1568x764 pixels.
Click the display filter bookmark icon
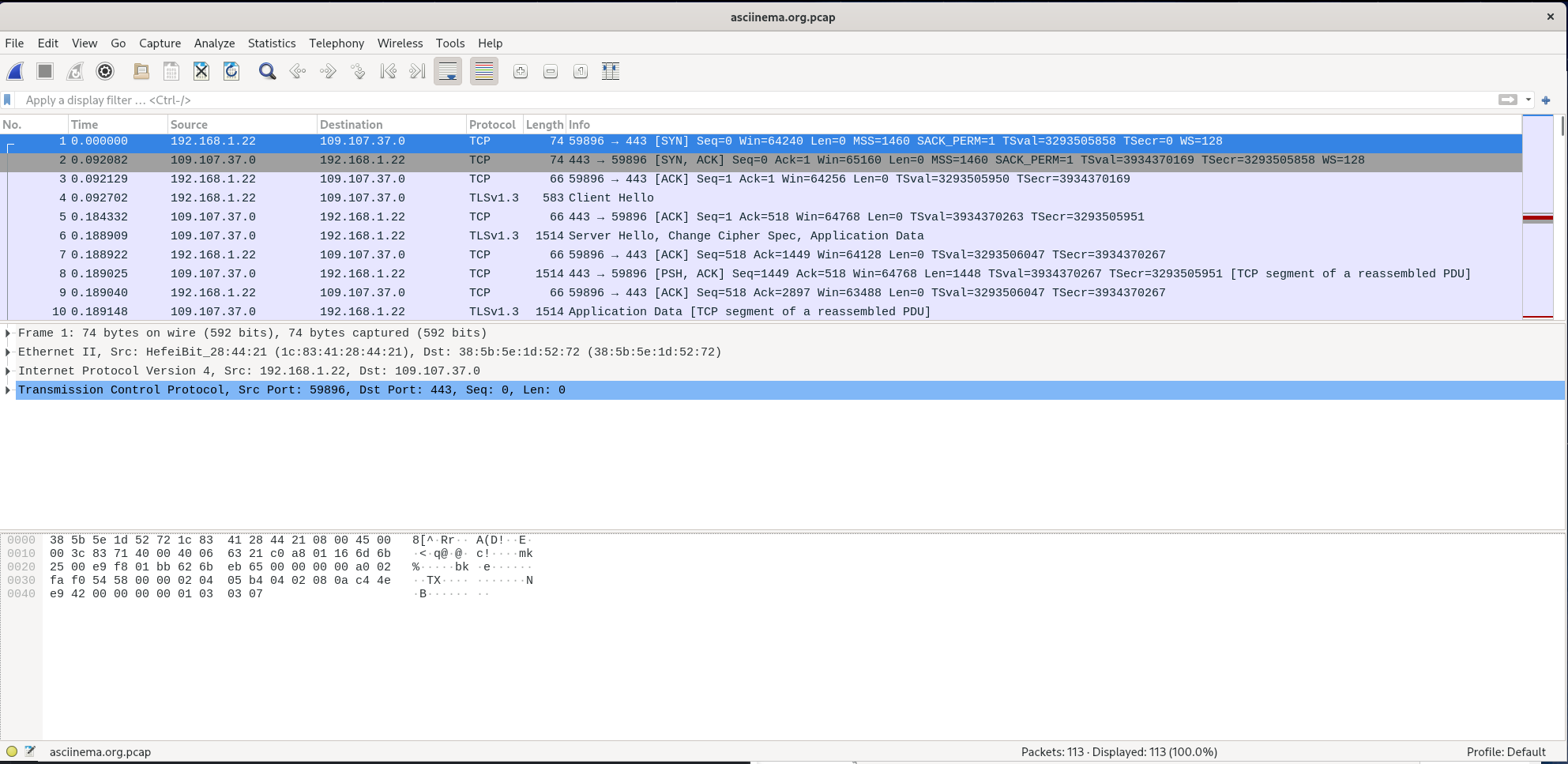click(x=8, y=100)
